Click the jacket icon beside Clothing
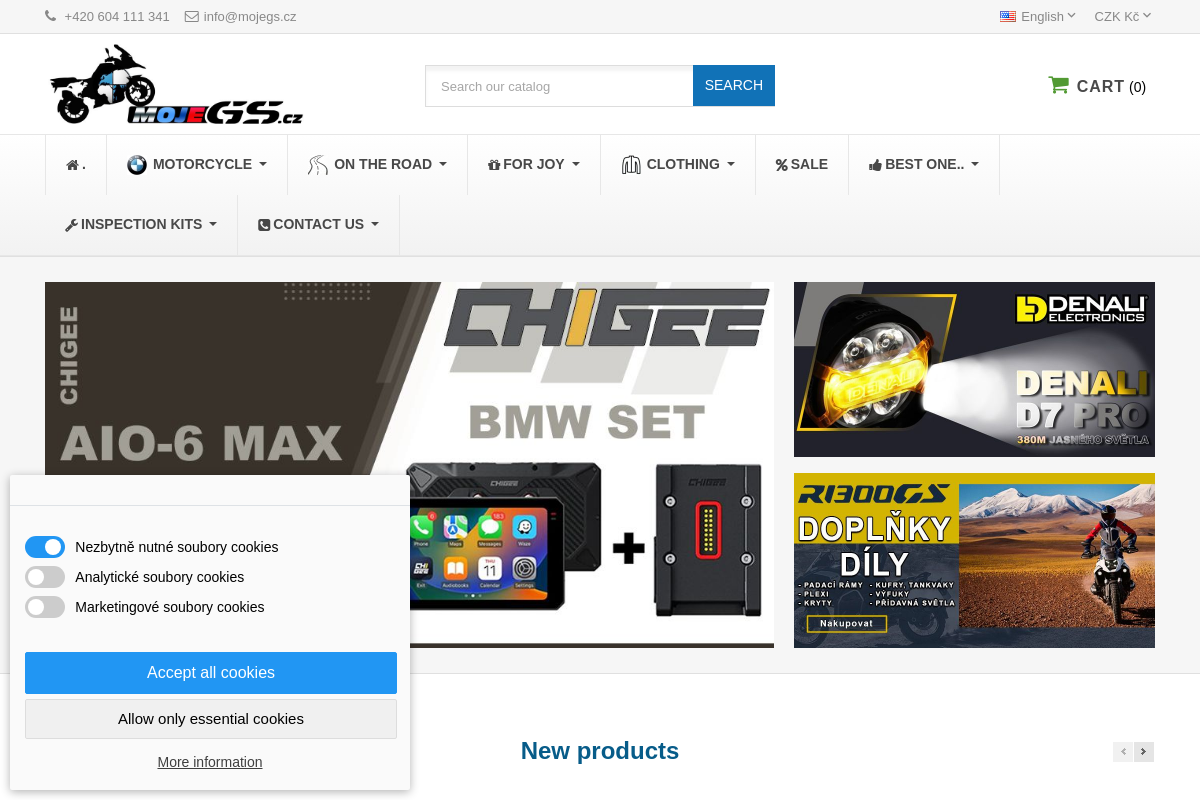 (631, 165)
